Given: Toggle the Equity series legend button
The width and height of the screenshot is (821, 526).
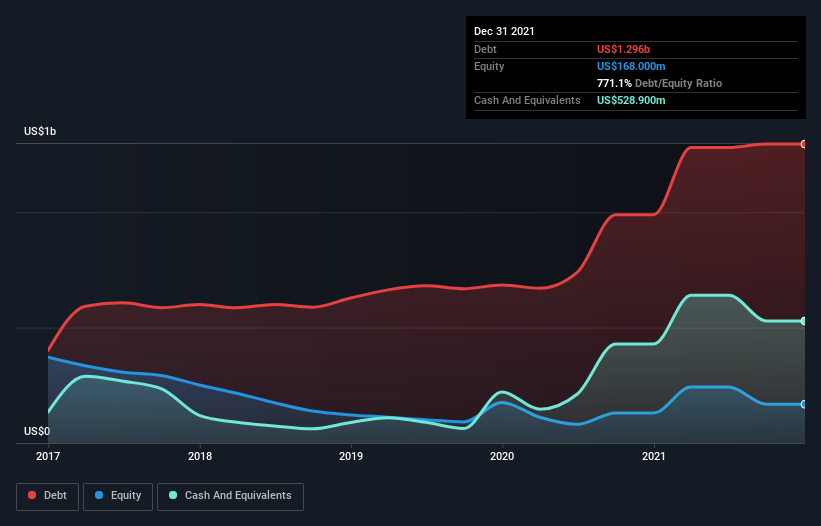Looking at the screenshot, I should tap(118, 496).
